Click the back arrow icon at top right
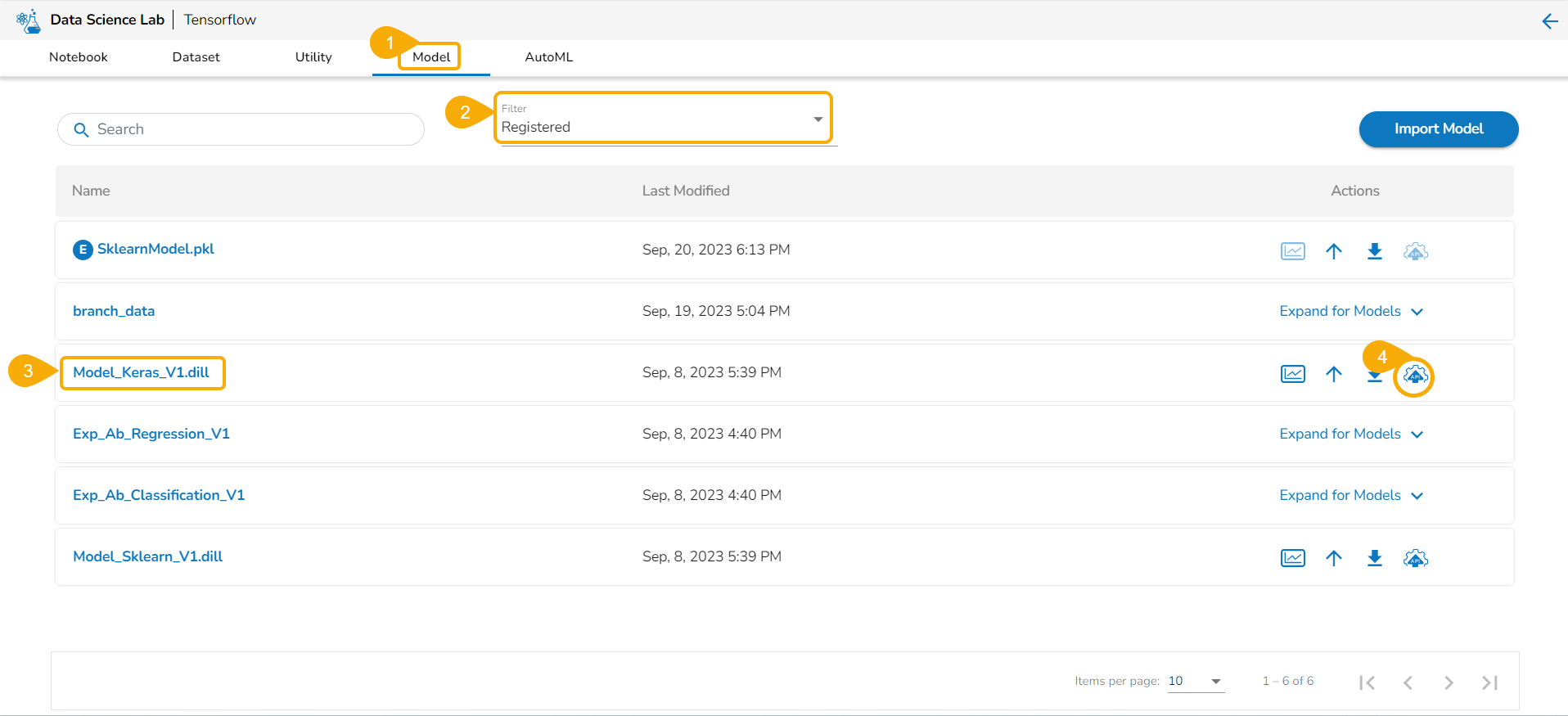1568x716 pixels. (1549, 21)
